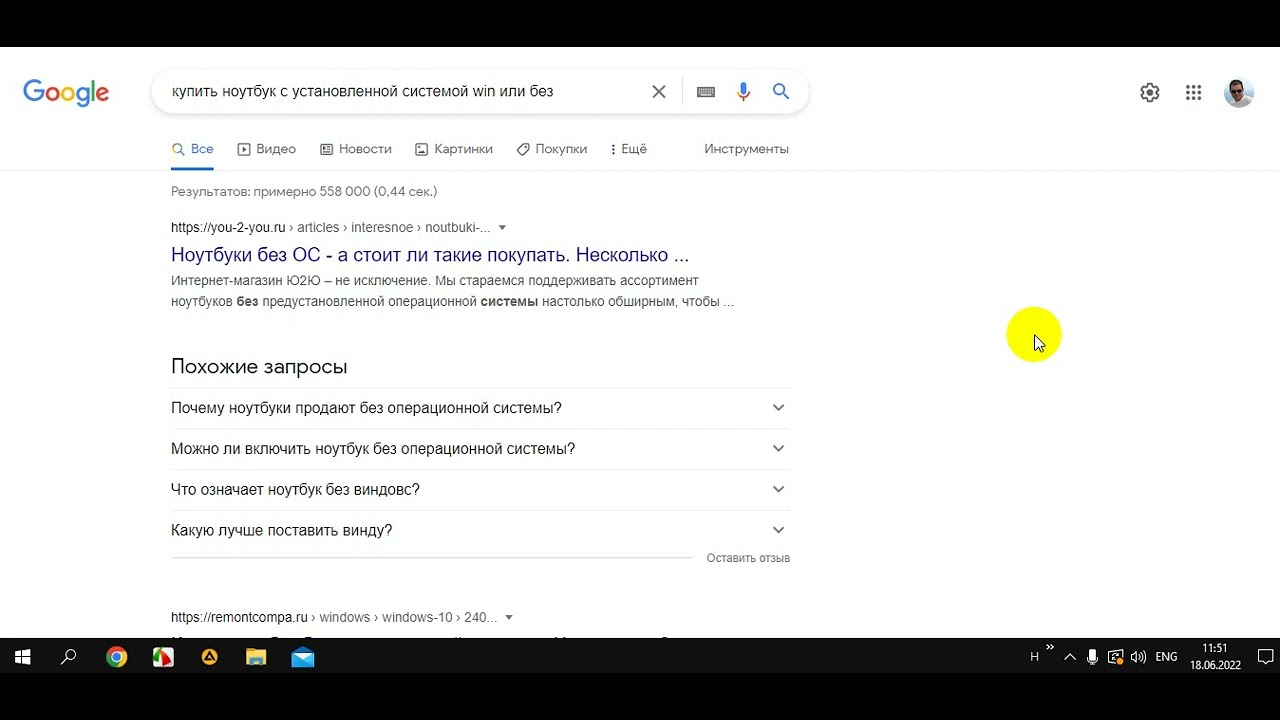The height and width of the screenshot is (720, 1280).
Task: Click Оставить отзыв feedback link
Action: point(748,558)
